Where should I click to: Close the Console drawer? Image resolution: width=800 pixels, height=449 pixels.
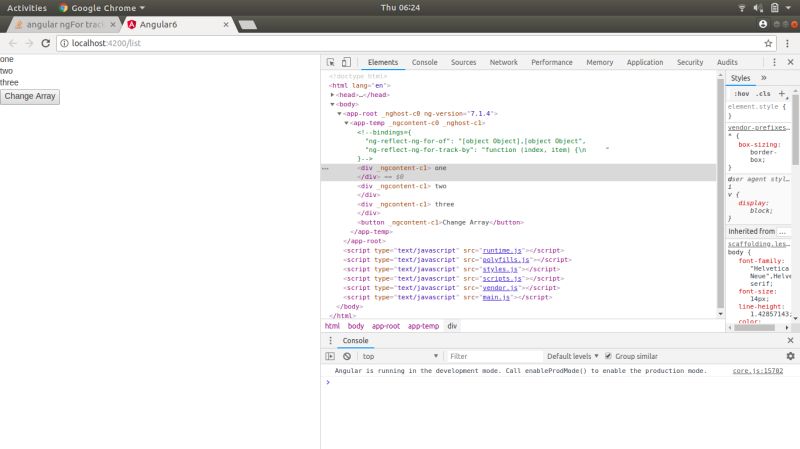pos(790,340)
